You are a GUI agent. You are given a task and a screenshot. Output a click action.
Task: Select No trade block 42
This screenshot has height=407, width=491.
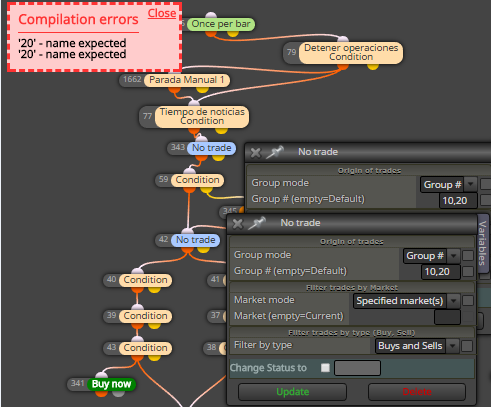coord(195,240)
